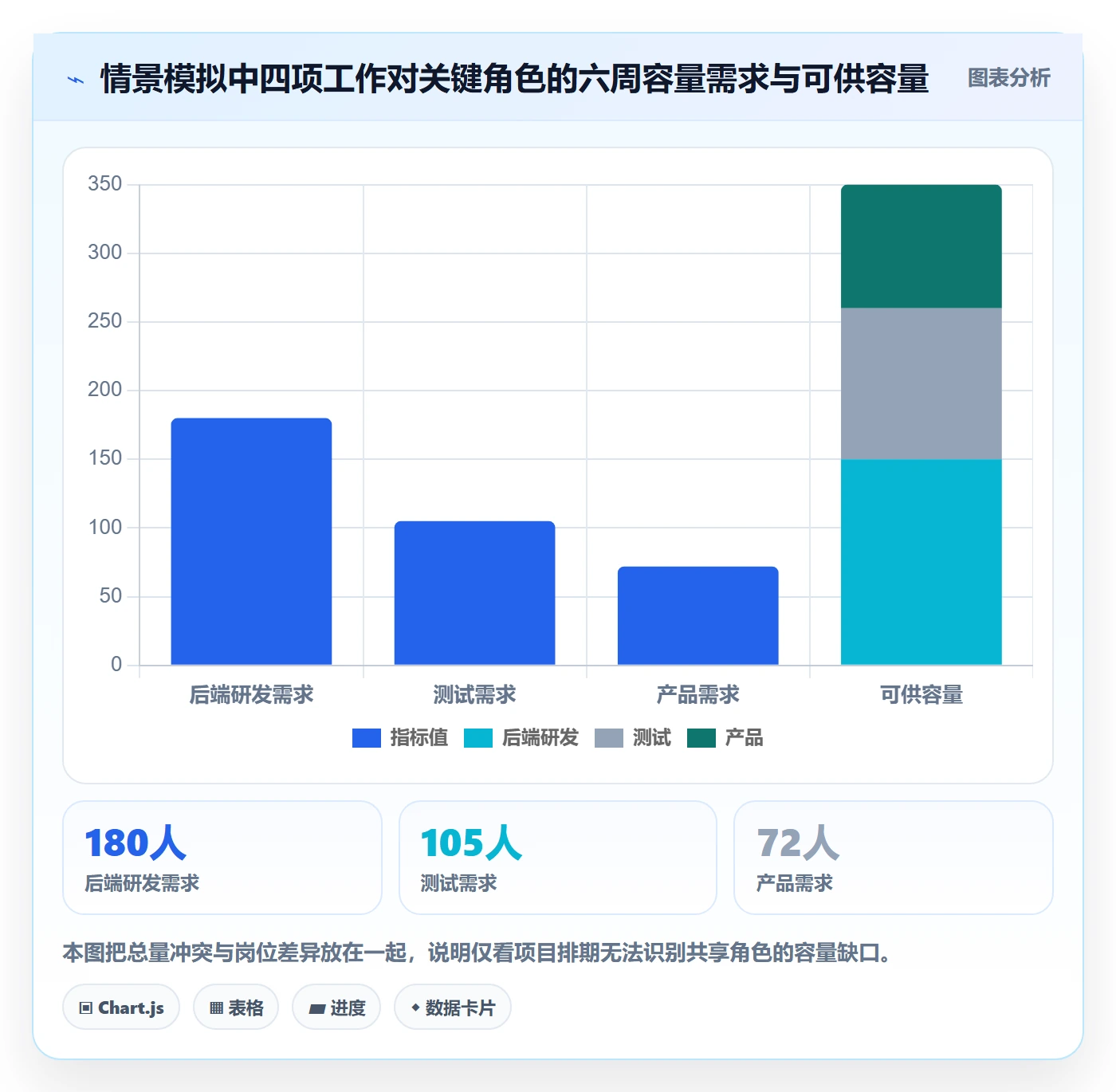Click the 可供容量 x-axis label

921,695
